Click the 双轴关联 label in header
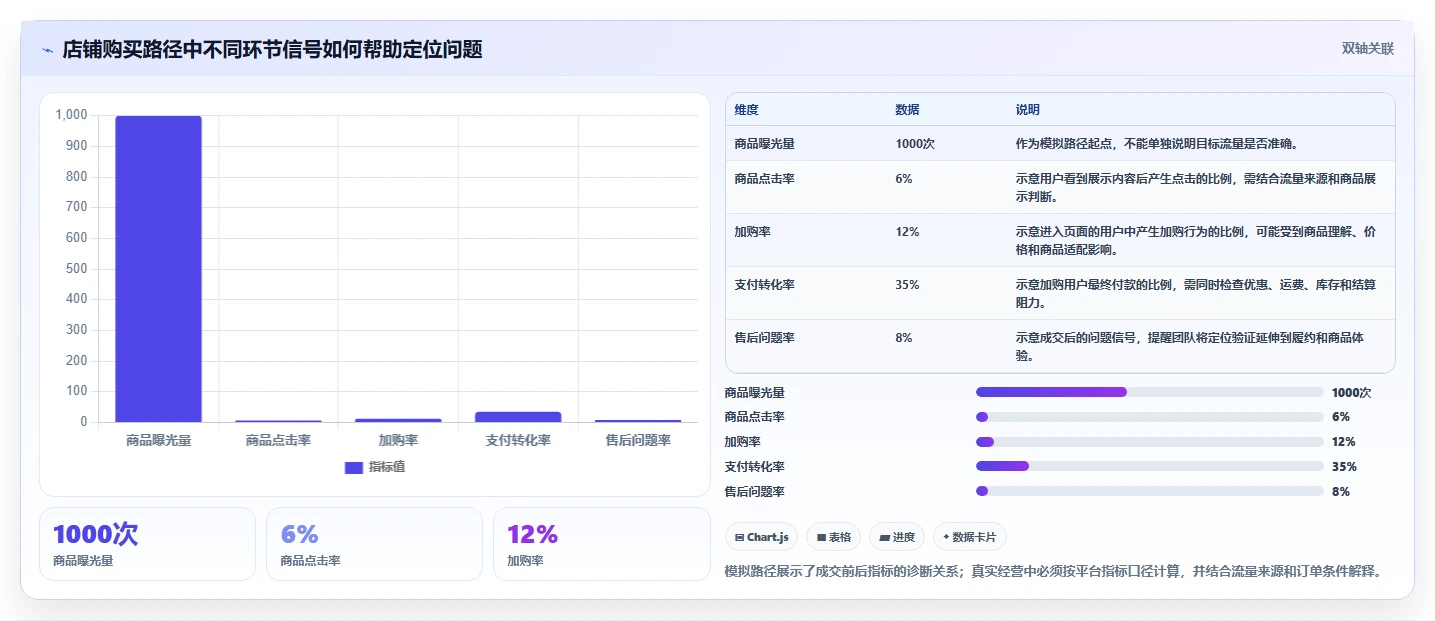1435x621 pixels. (1368, 49)
